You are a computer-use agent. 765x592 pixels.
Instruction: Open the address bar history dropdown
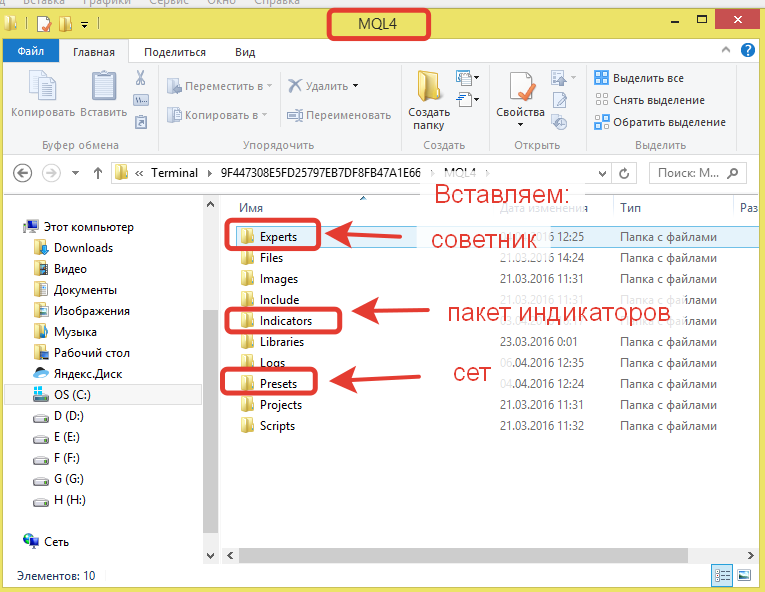tap(603, 173)
